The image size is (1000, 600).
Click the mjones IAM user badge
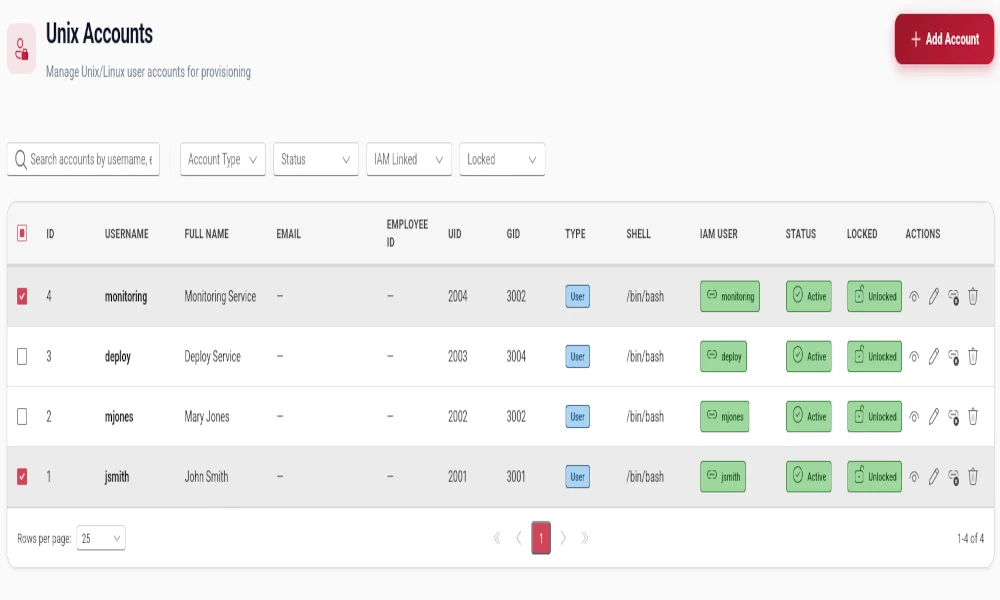tap(724, 416)
